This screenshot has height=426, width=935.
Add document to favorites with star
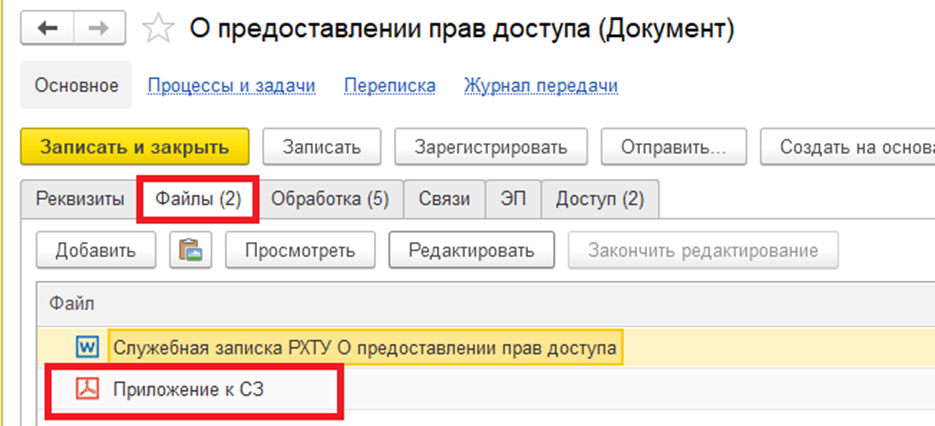(159, 30)
